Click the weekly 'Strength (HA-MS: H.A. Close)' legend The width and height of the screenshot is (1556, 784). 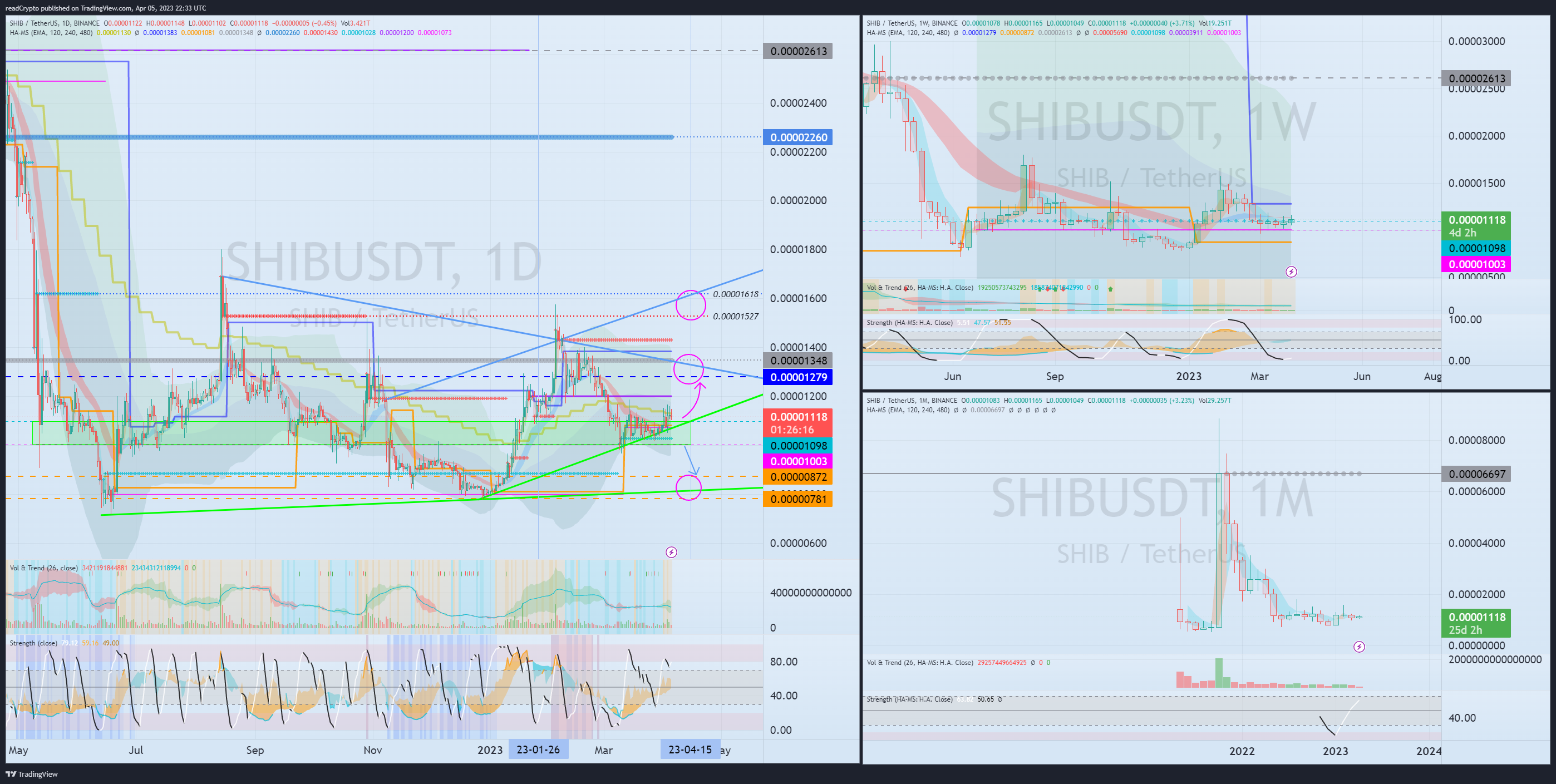tap(910, 323)
